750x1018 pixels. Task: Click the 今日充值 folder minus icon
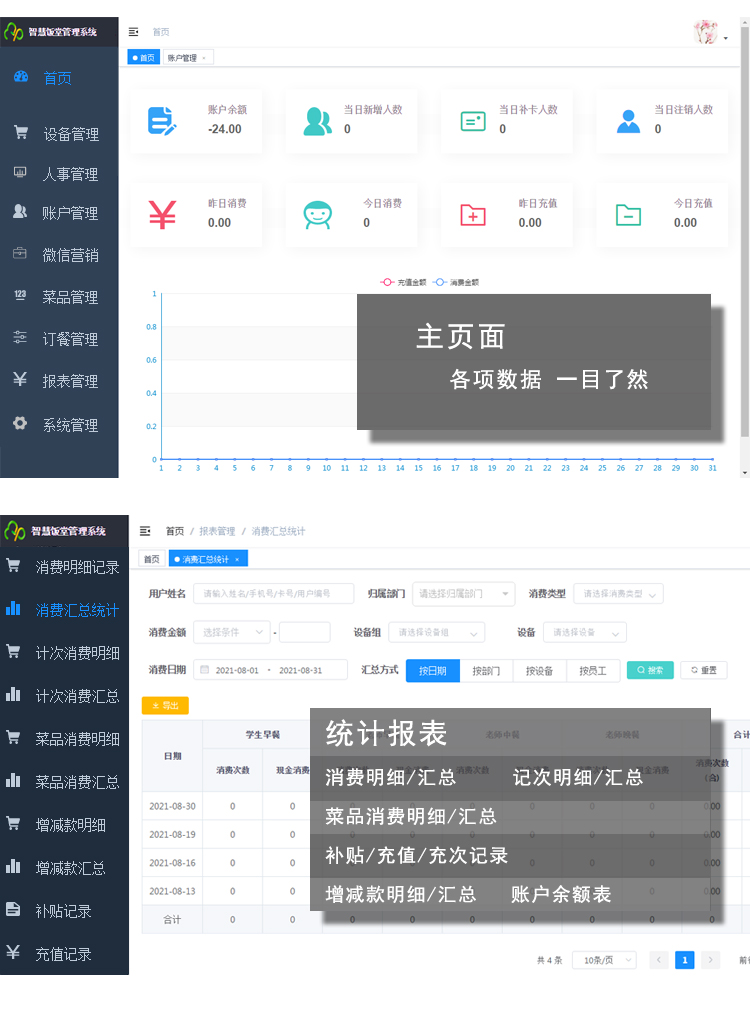628,215
